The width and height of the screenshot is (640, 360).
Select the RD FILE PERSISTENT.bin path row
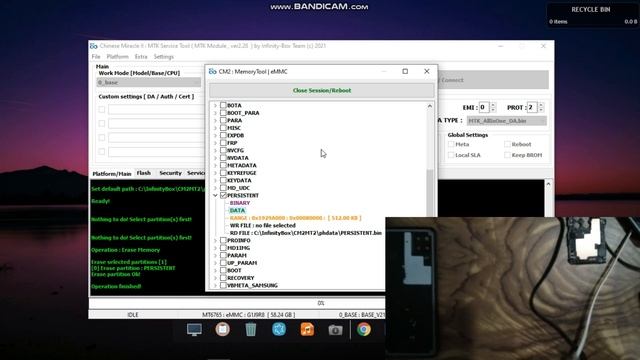306,233
